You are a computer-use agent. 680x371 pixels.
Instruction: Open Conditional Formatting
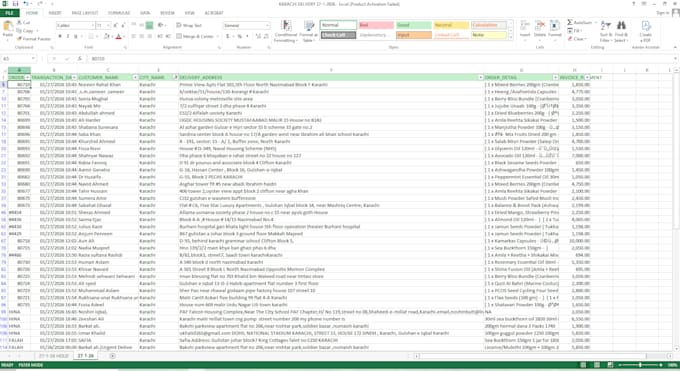[x=286, y=31]
